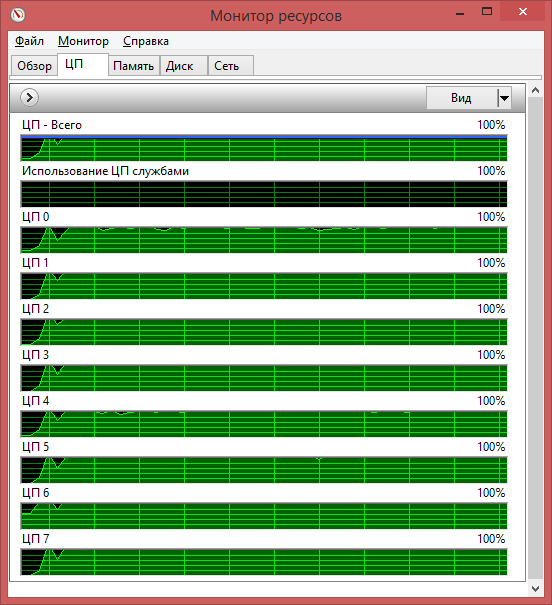552x605 pixels.
Task: Click the 100% value beside ЦП - Всего
Action: (x=491, y=125)
